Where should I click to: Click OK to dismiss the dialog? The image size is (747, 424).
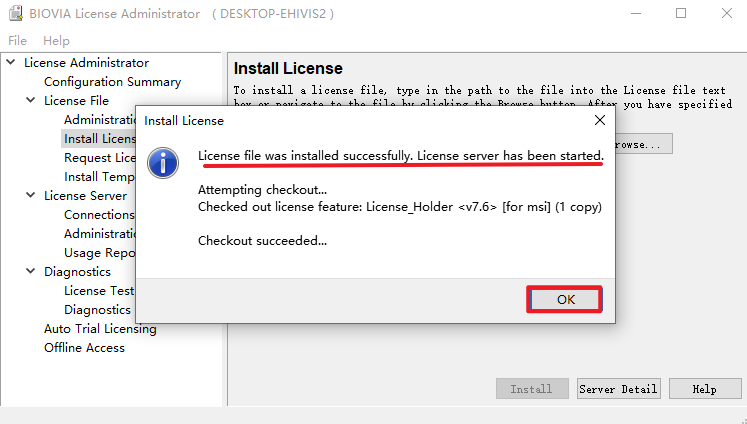(x=565, y=300)
